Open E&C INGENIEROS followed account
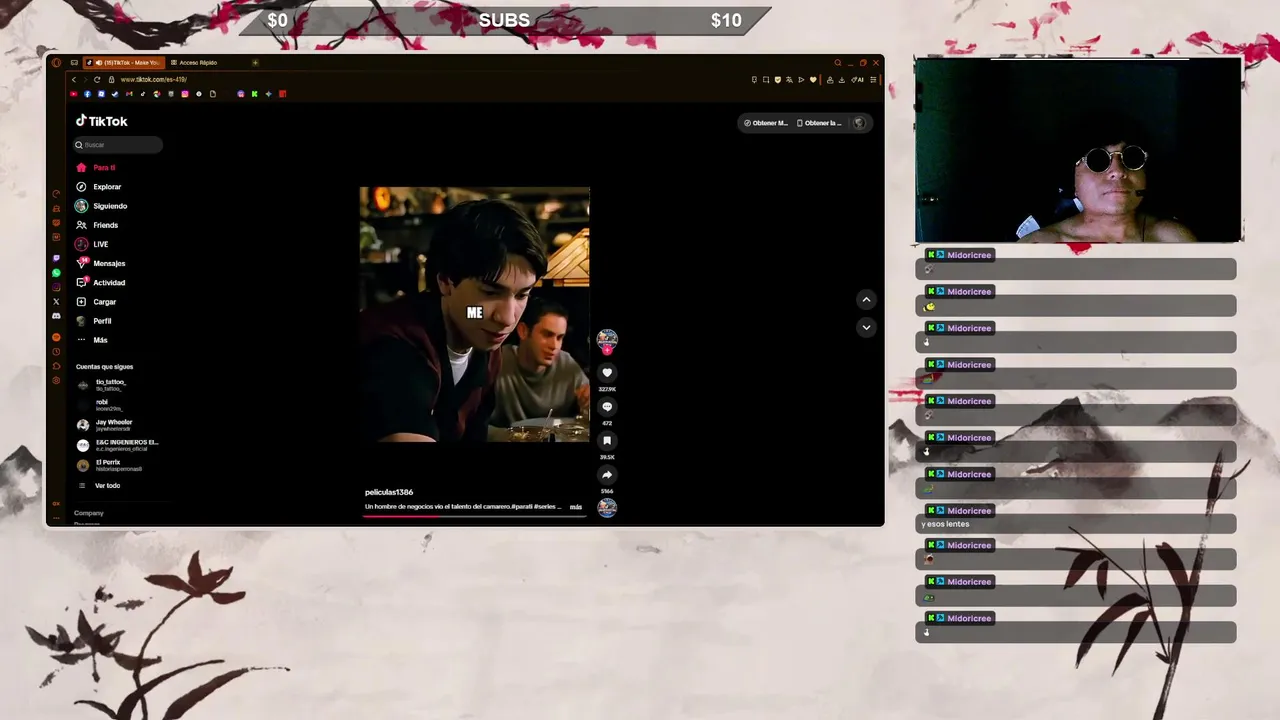 click(x=117, y=445)
